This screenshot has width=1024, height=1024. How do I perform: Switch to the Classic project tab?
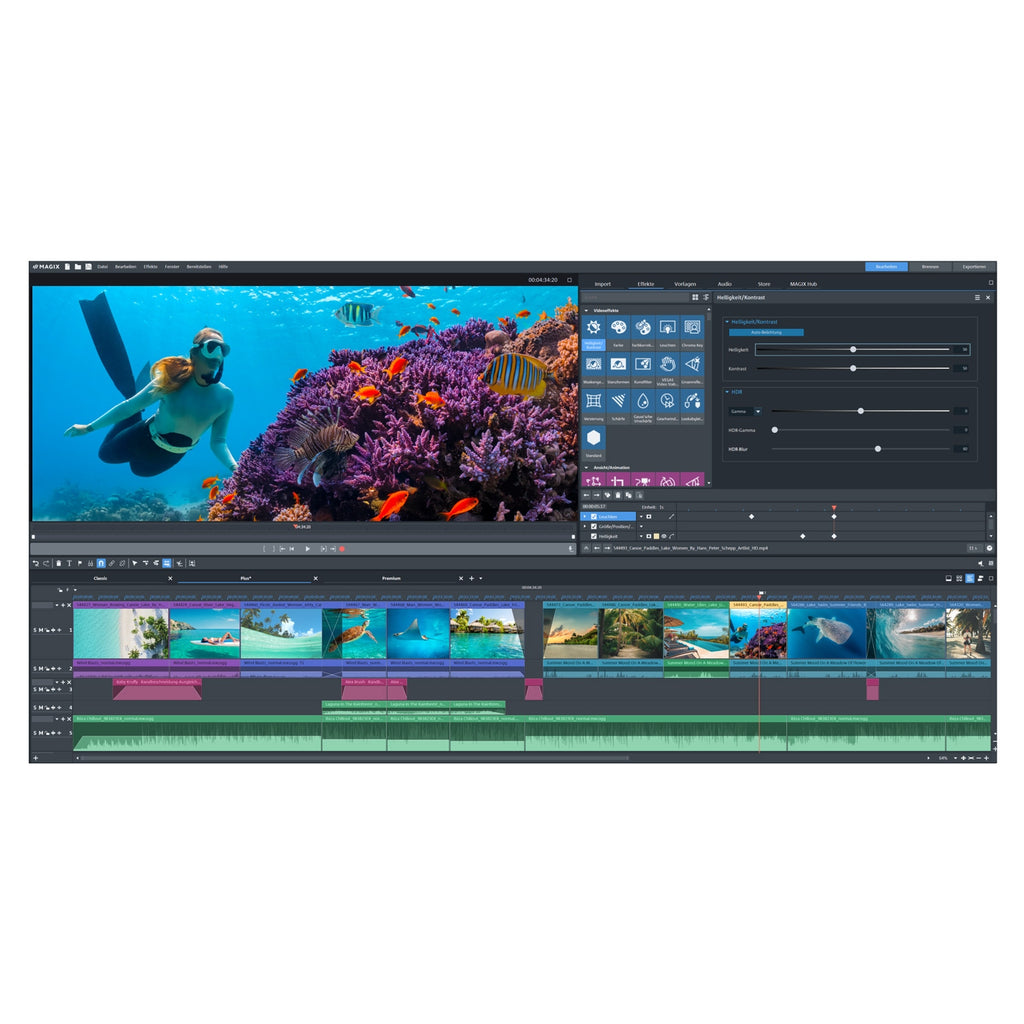(x=100, y=578)
